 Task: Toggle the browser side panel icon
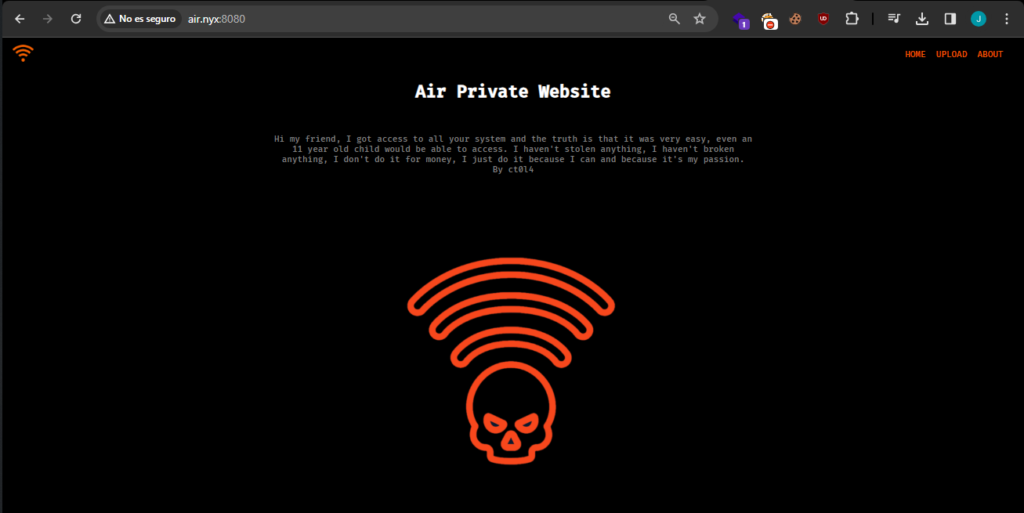click(950, 19)
